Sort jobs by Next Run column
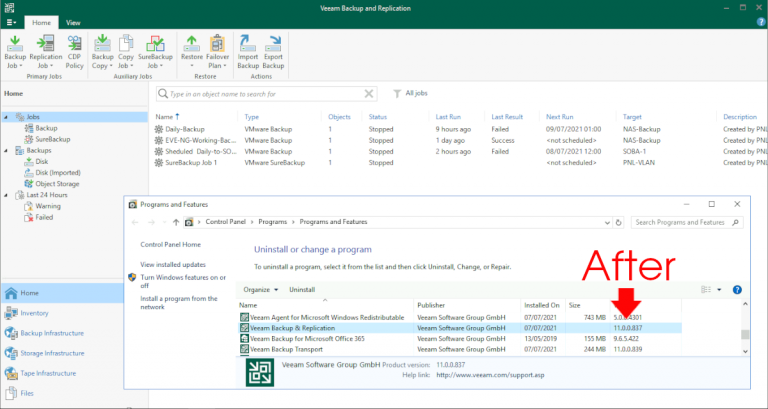The height and width of the screenshot is (409, 768). 559,117
